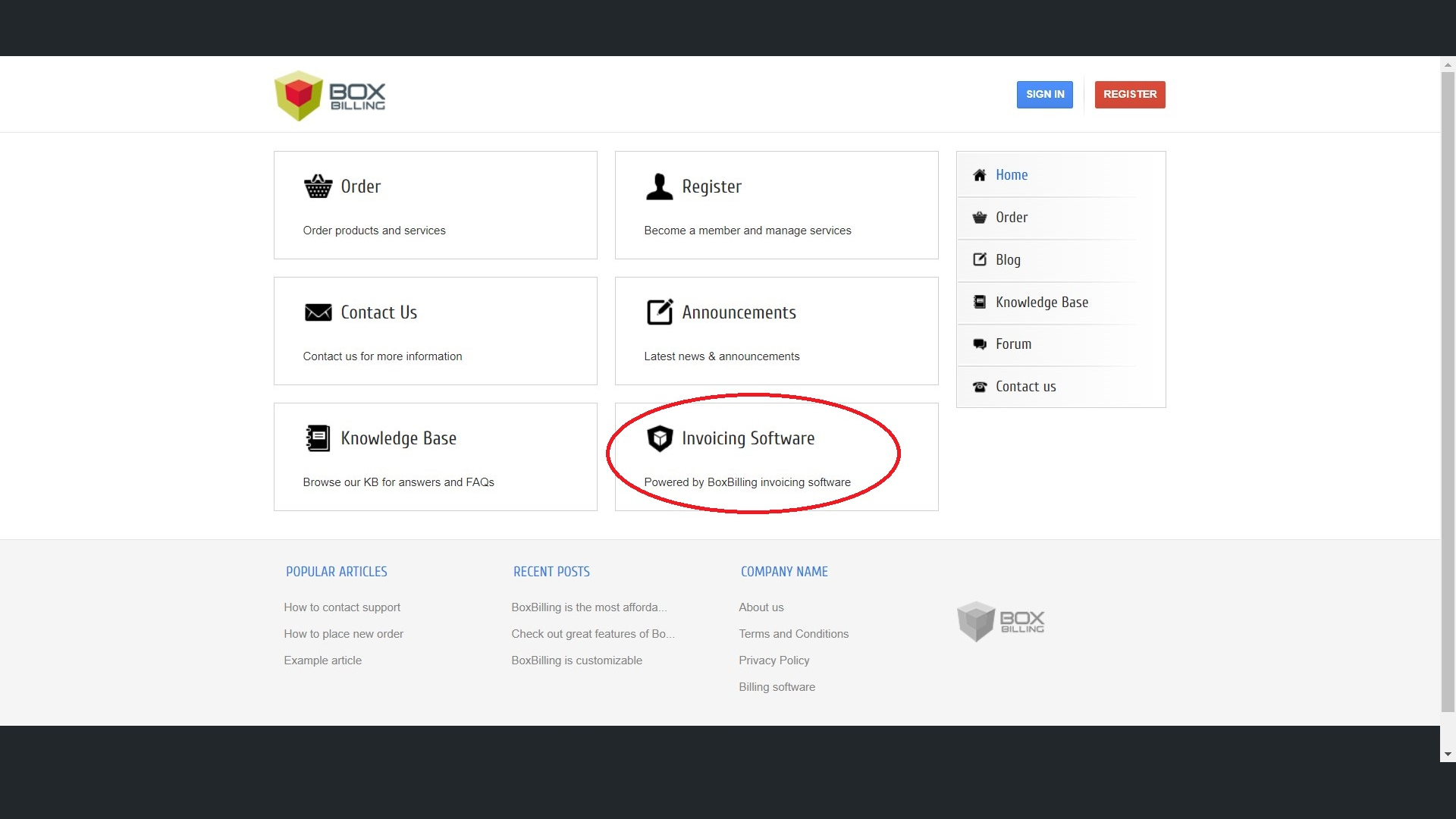Open the Order sidebar menu item
1456x819 pixels.
[x=1061, y=218]
